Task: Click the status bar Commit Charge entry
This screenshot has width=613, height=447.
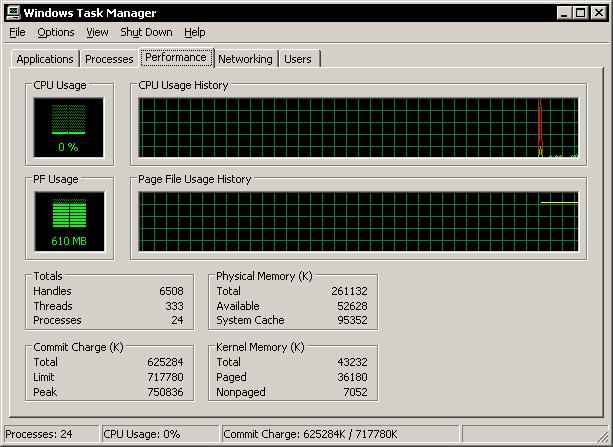Action: [340, 434]
